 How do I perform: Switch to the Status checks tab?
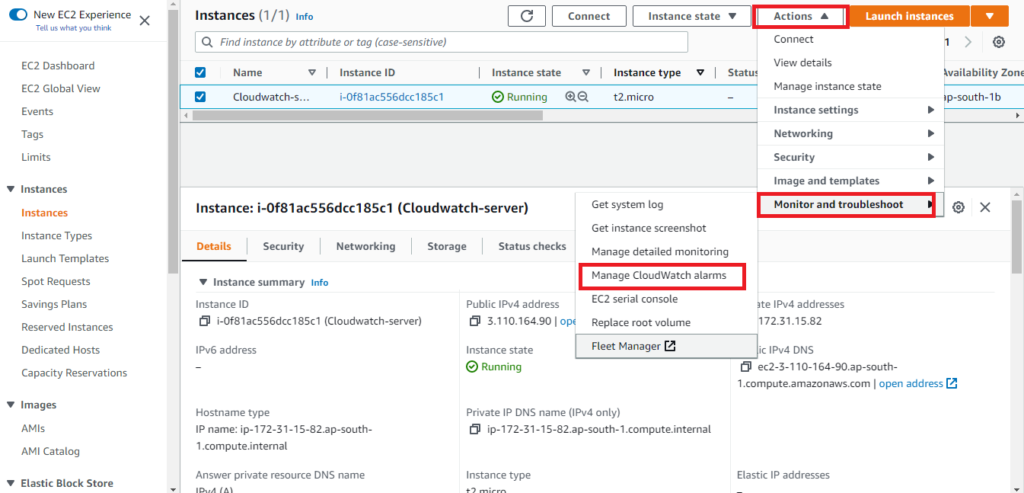tap(532, 246)
